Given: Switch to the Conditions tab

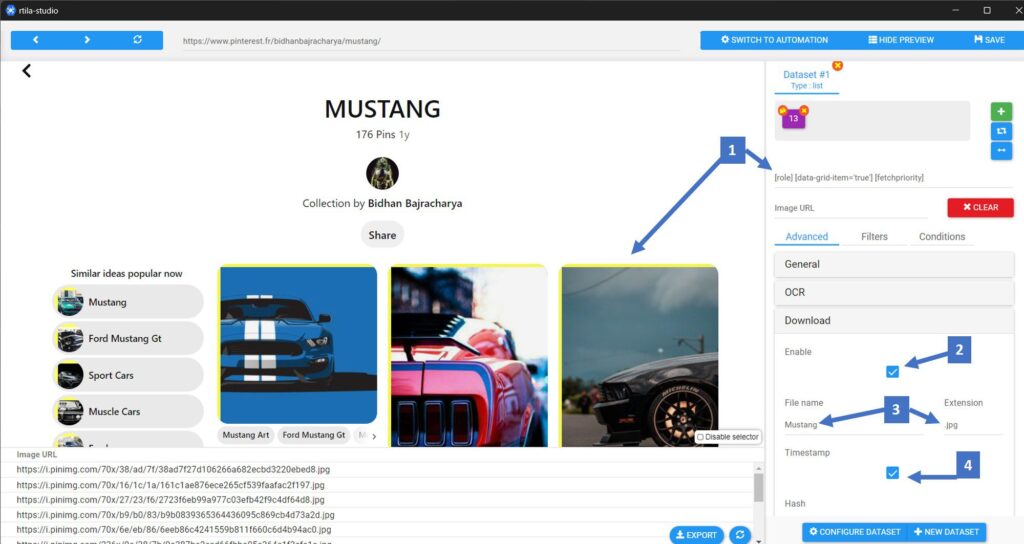Looking at the screenshot, I should (x=942, y=236).
